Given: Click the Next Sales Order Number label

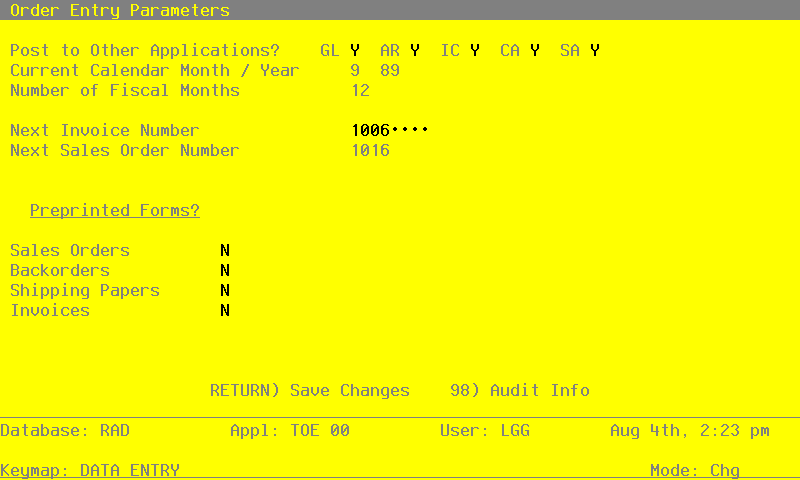Looking at the screenshot, I should click(124, 150).
